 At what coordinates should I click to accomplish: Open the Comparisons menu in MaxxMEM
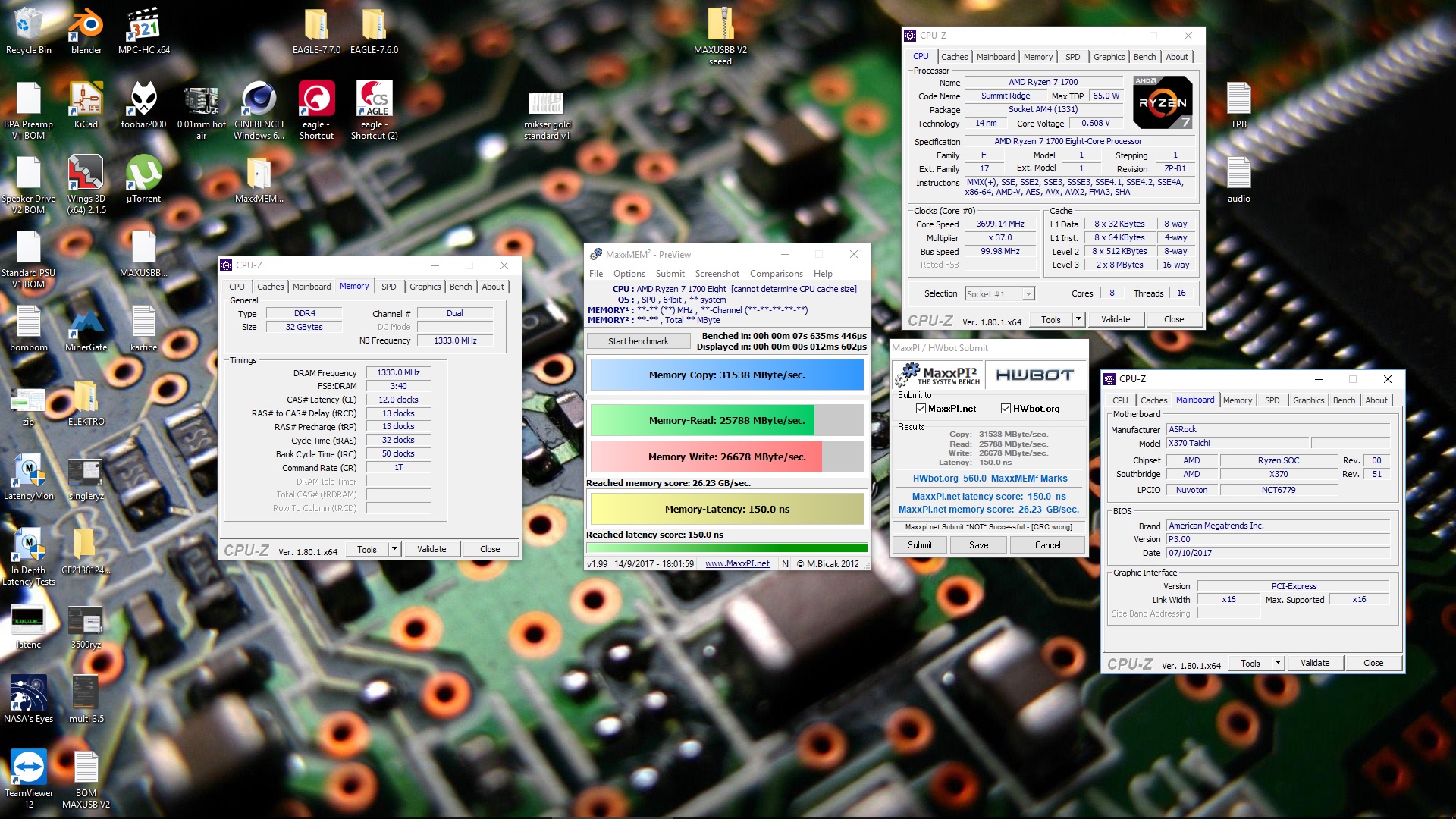tap(776, 274)
